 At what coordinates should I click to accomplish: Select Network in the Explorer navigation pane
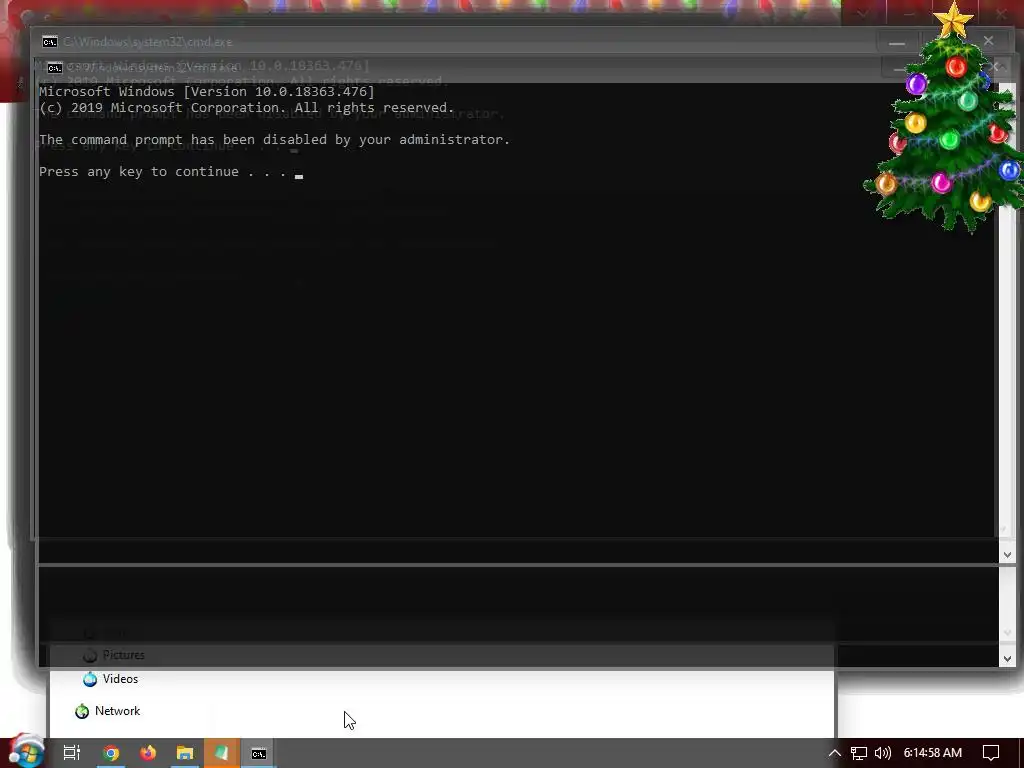click(x=117, y=711)
